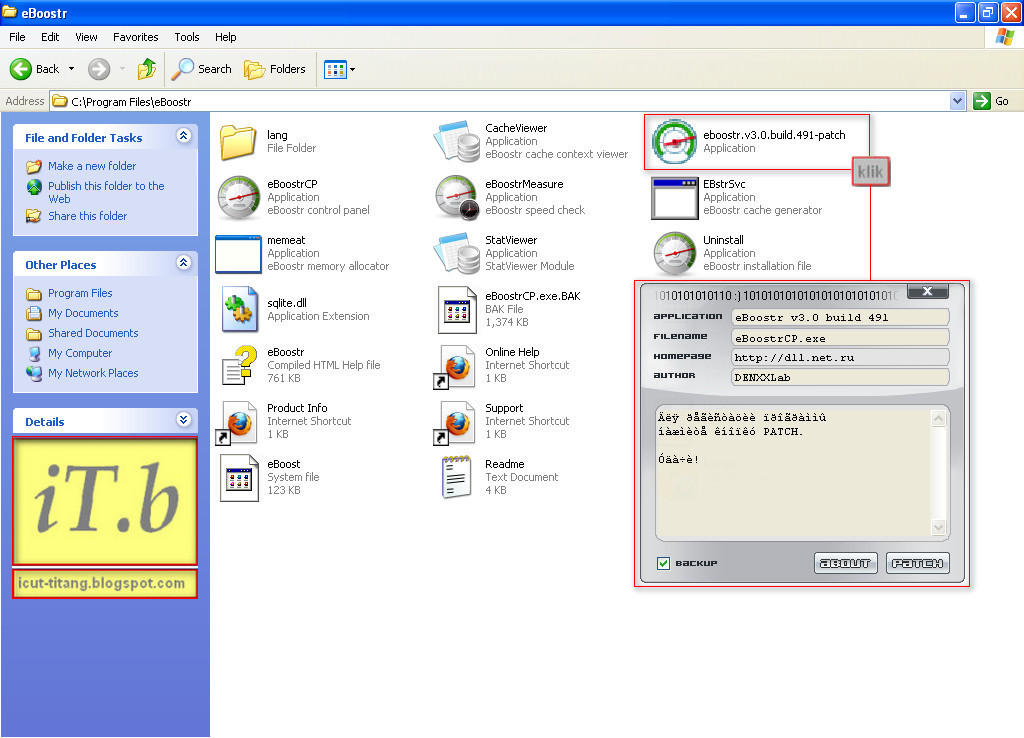Select the memeat application icon
Image resolution: width=1024 pixels, height=738 pixels.
click(238, 253)
